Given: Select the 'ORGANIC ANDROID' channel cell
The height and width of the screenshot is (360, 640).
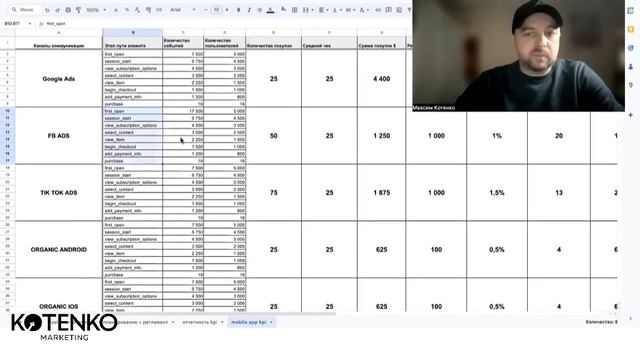Looking at the screenshot, I should [x=59, y=249].
